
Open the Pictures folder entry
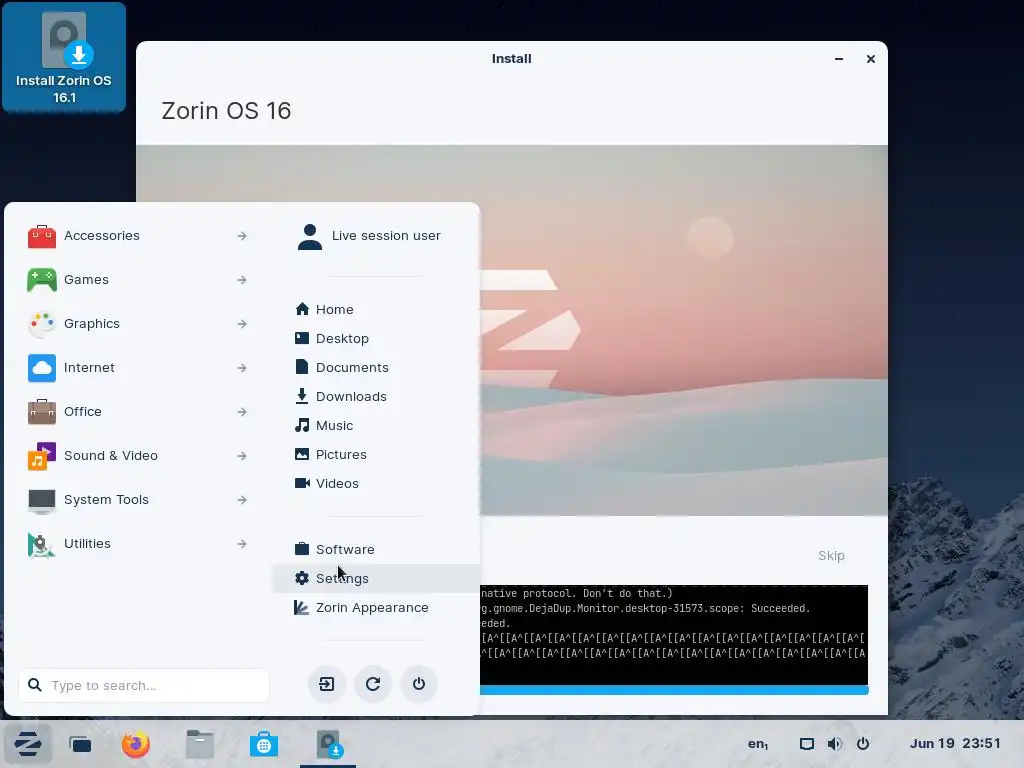pos(376,455)
